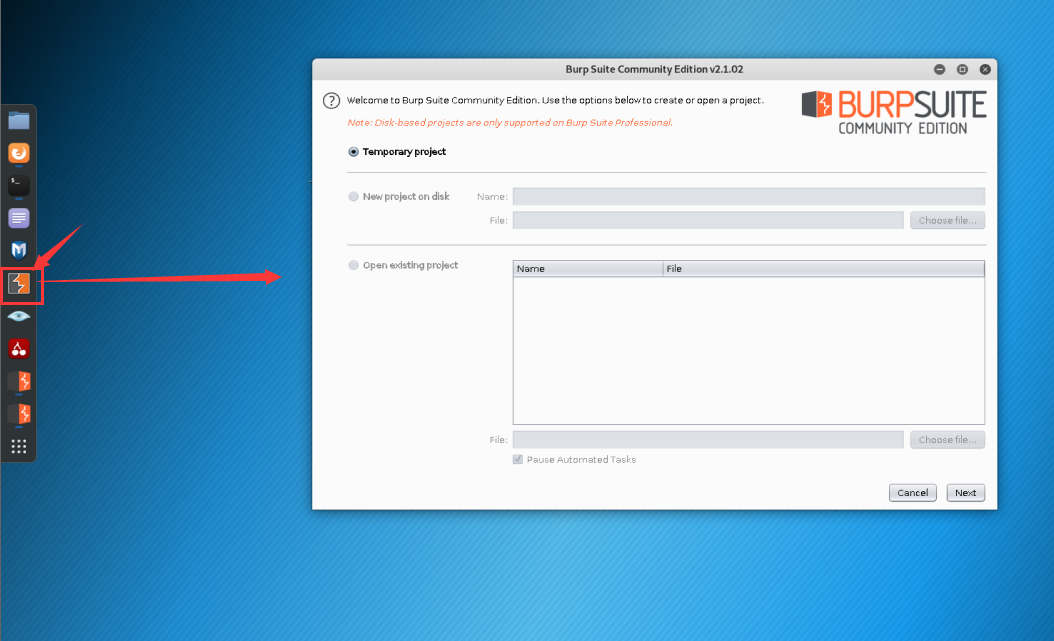Viewport: 1054px width, 641px height.
Task: Click File field below the projects table
Action: pos(708,439)
